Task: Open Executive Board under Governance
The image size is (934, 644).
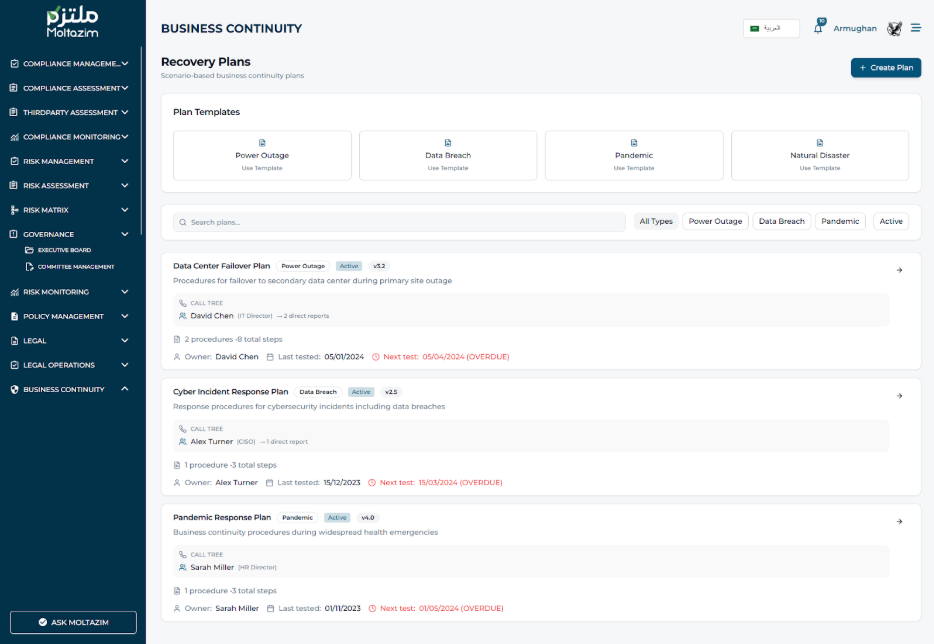Action: [63, 250]
